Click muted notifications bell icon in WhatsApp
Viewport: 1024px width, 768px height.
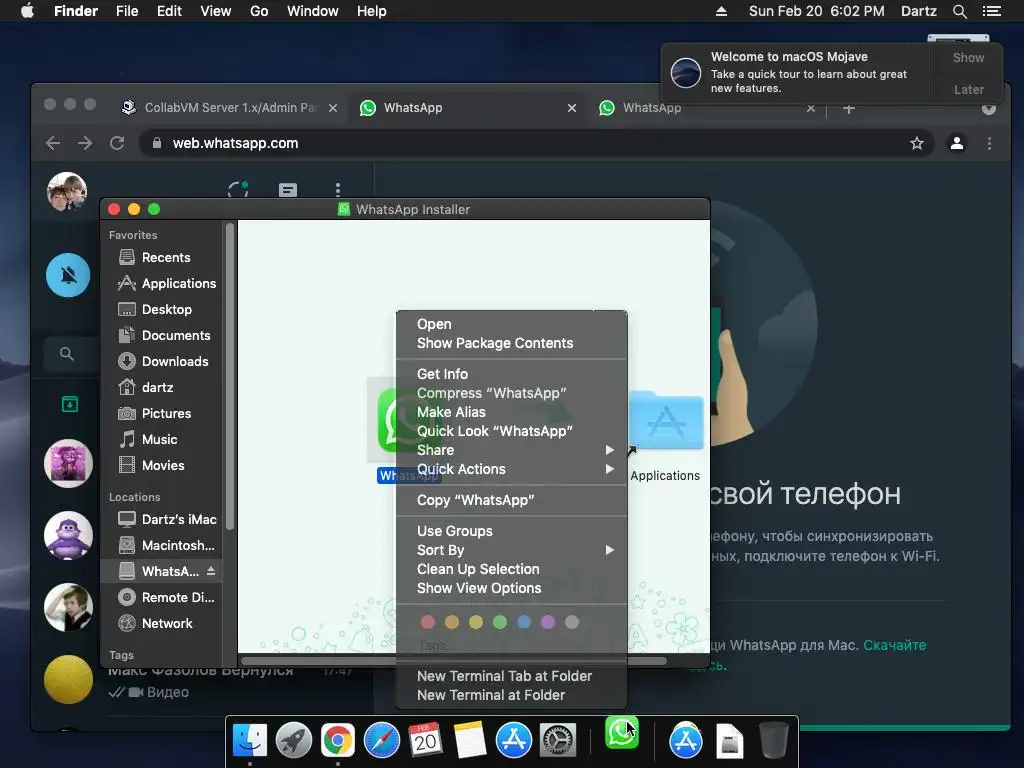pos(68,275)
